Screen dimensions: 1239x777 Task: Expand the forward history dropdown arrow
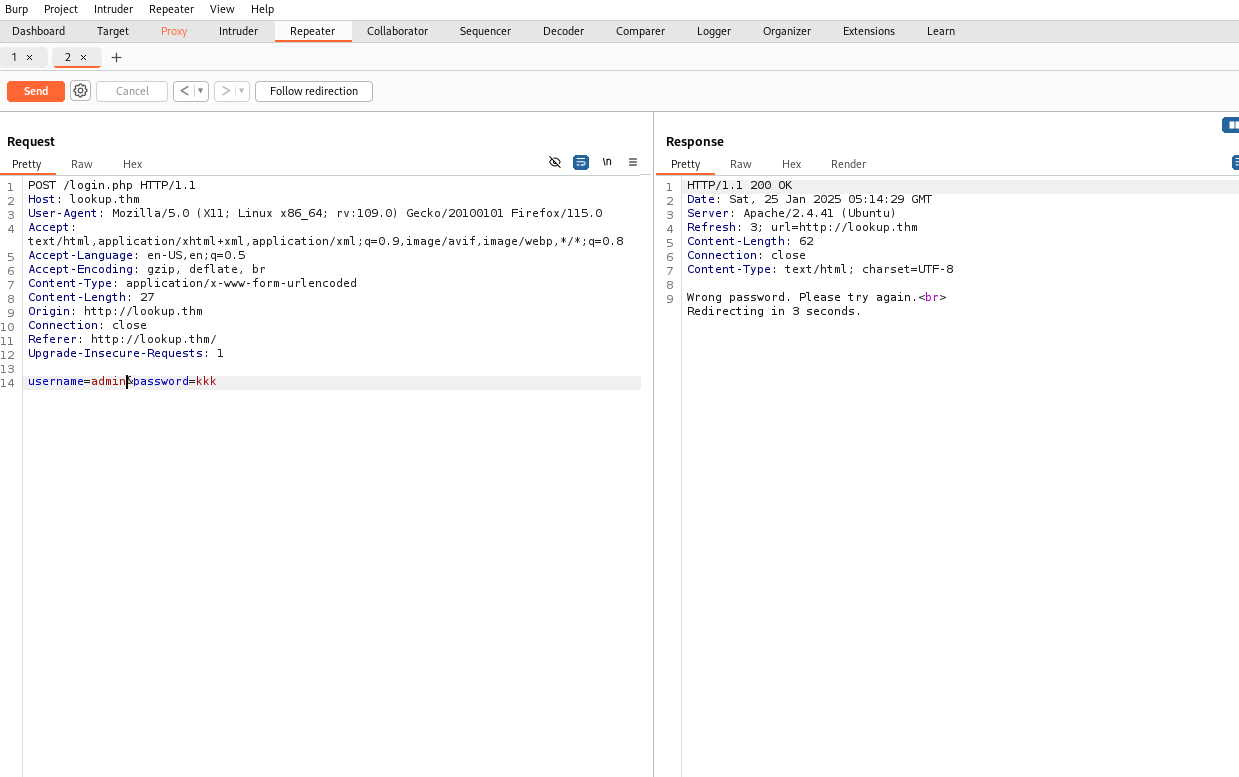point(242,91)
